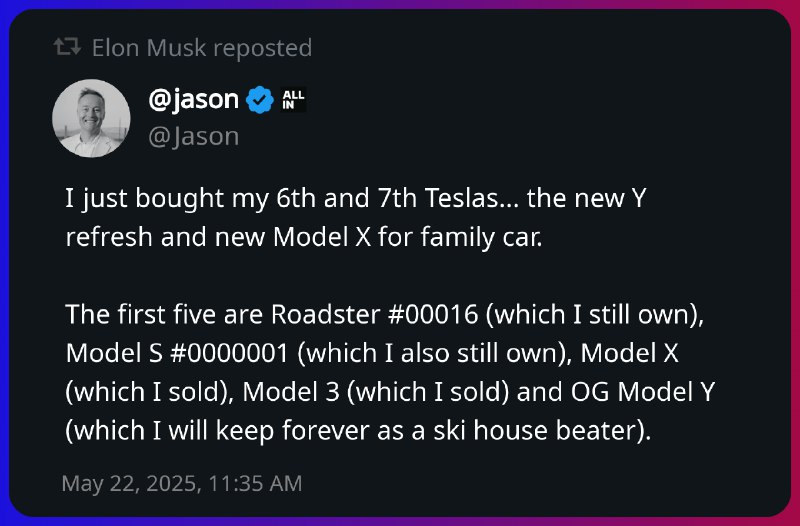Click the "Model 3 (which I sold)" text
Image resolution: width=800 pixels, height=526 pixels.
click(x=376, y=392)
